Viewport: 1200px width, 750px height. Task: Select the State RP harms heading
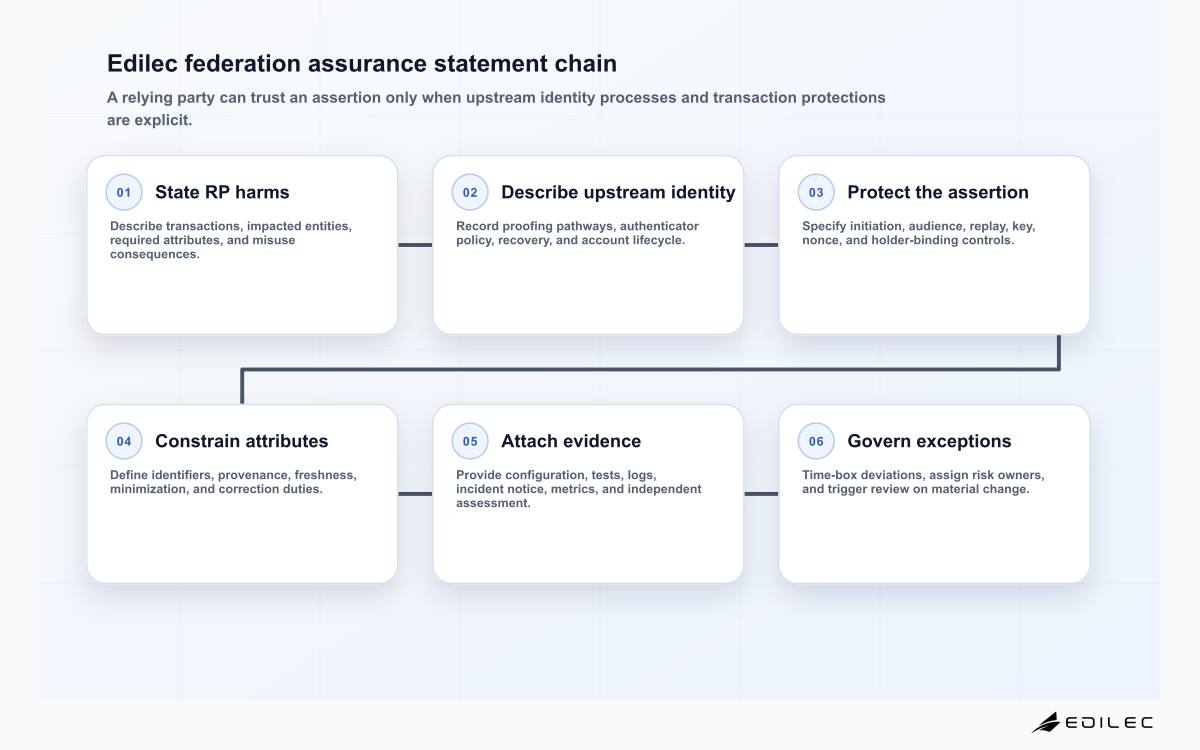222,192
